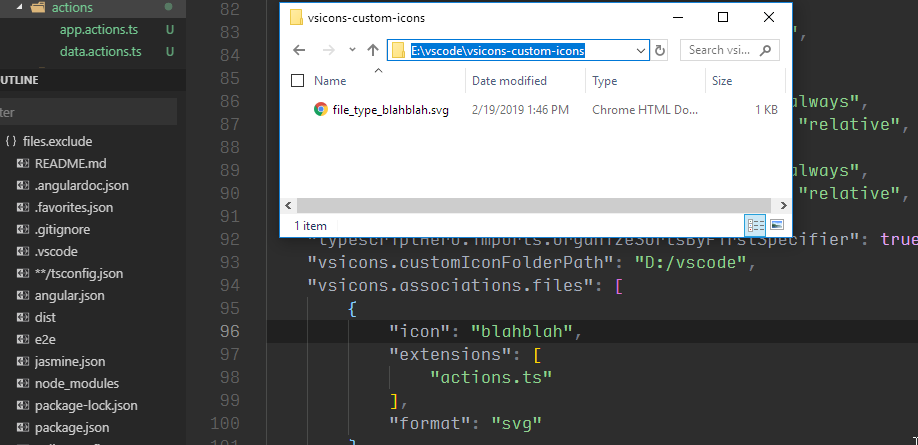This screenshot has width=918, height=445.
Task: Click "actions.ts" string in editor
Action: [x=491, y=377]
